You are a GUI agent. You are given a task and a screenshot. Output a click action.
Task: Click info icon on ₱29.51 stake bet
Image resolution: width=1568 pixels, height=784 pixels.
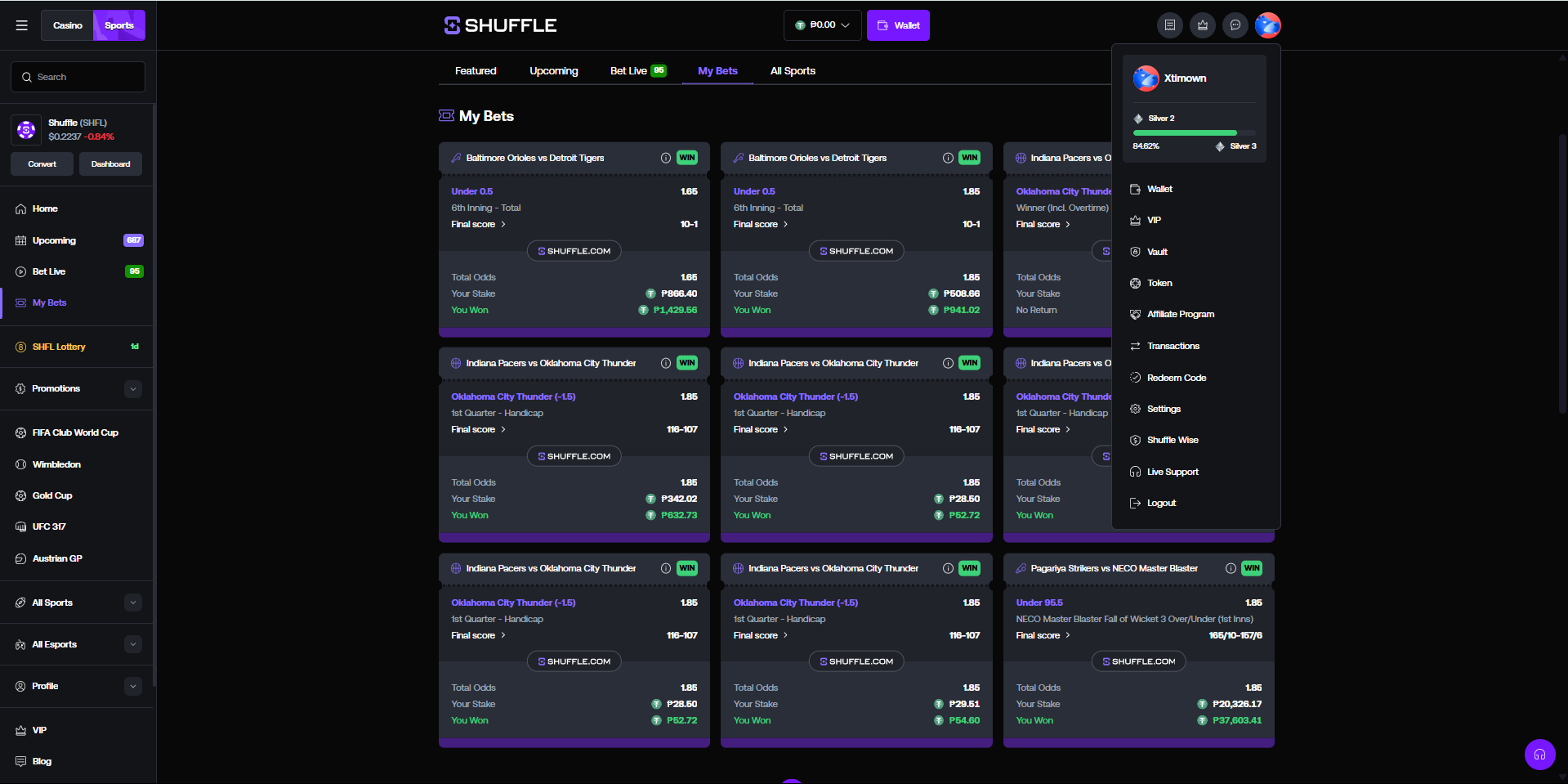(948, 568)
